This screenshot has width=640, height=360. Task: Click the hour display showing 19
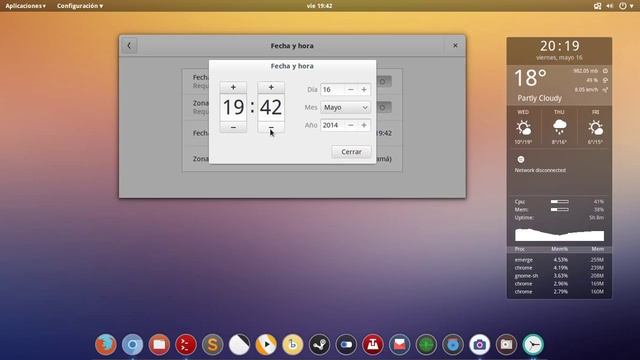233,107
